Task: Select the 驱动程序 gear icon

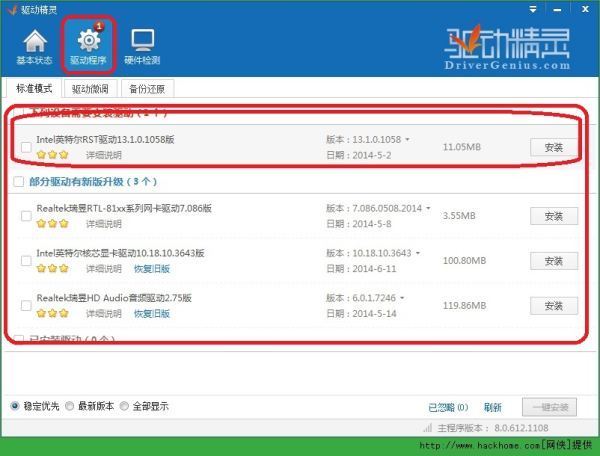Action: pos(89,46)
